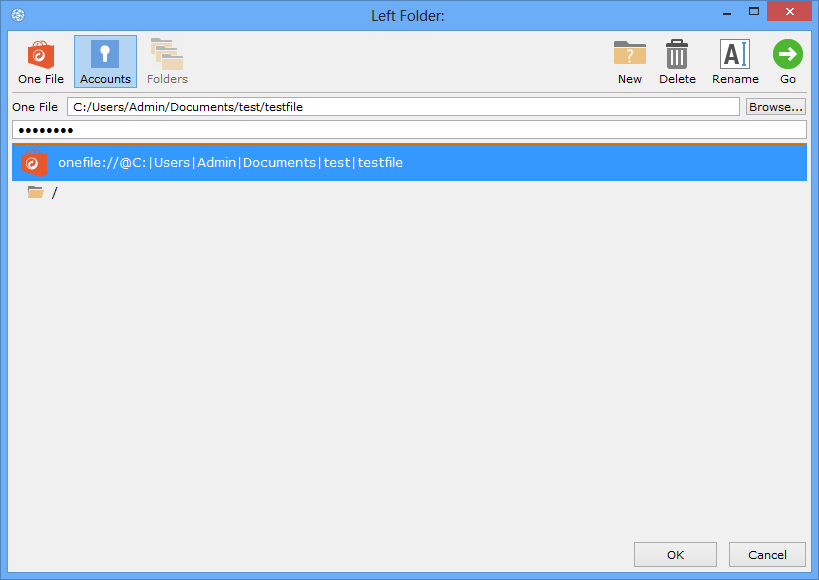Click the masked password field
Screen dimensions: 819x580
click(x=409, y=130)
